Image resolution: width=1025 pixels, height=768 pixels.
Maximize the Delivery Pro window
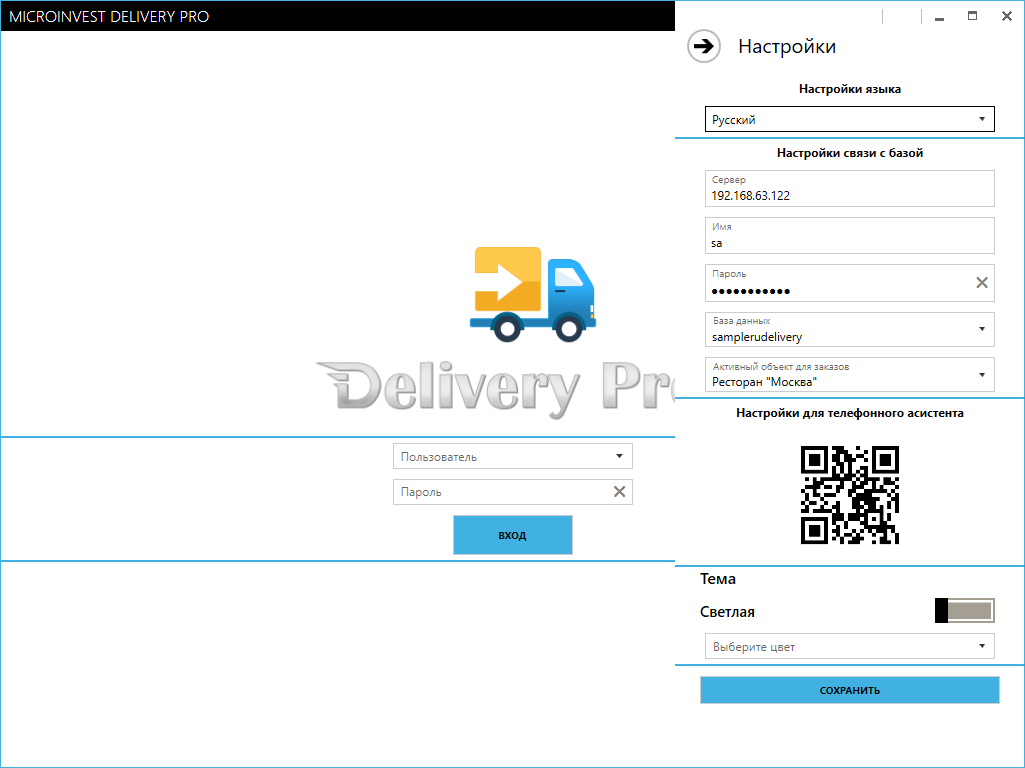973,16
